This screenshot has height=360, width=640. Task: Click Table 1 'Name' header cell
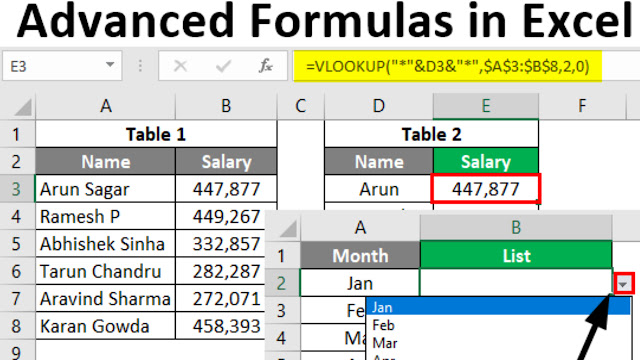pos(106,162)
